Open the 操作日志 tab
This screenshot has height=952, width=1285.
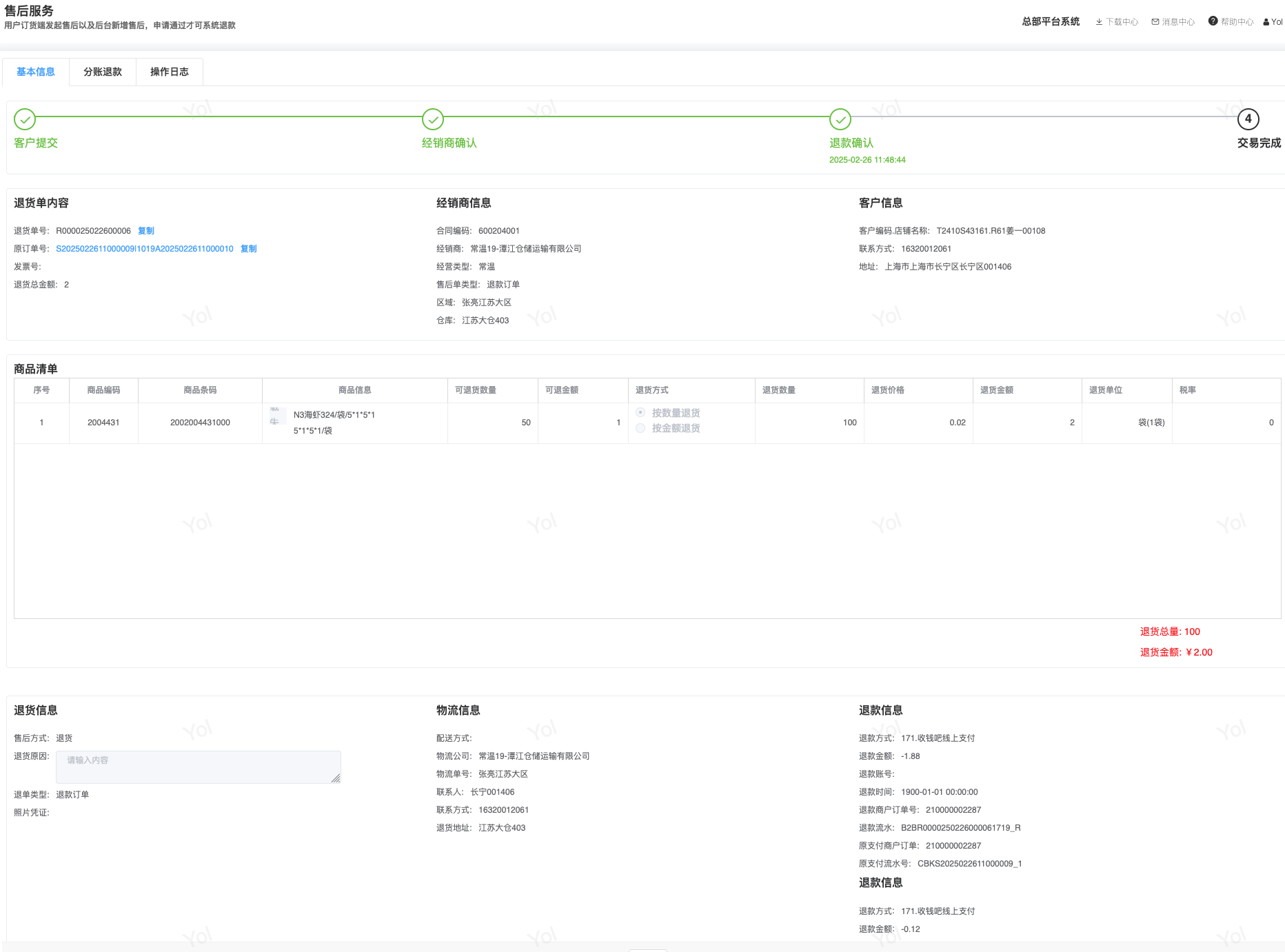pyautogui.click(x=170, y=72)
